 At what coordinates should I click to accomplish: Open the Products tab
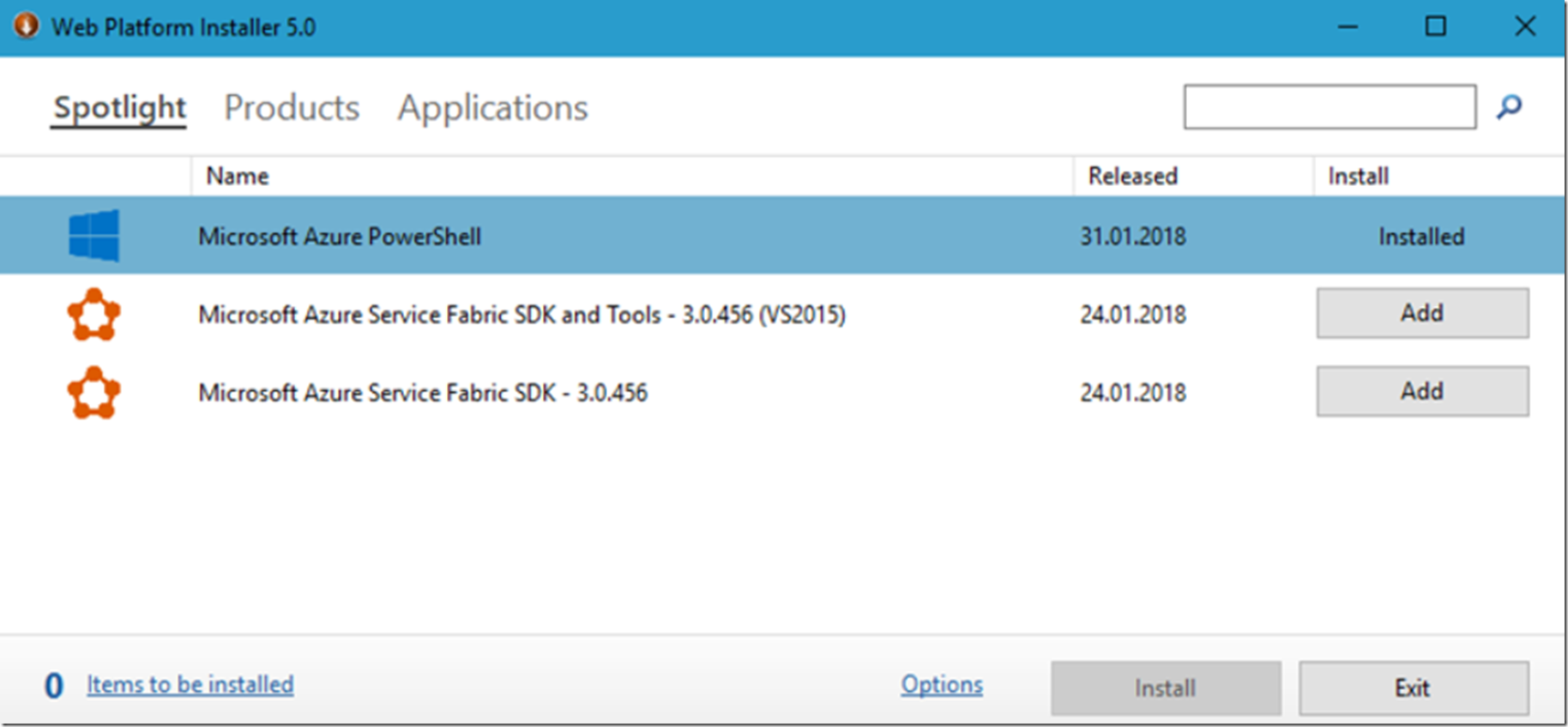[292, 108]
